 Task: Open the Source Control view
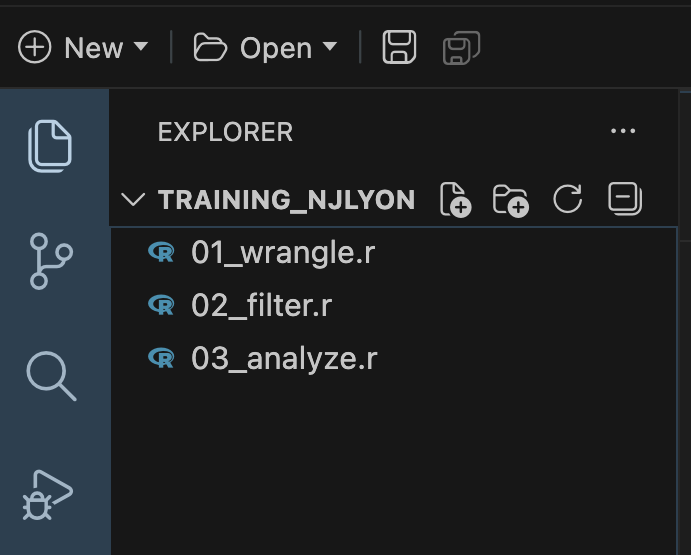50,260
